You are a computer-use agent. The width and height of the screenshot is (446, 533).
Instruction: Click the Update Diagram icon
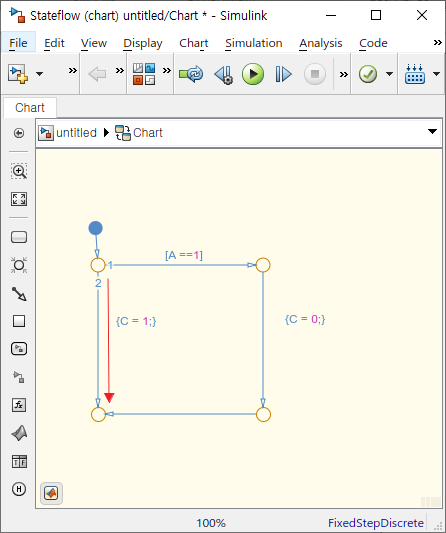(191, 74)
